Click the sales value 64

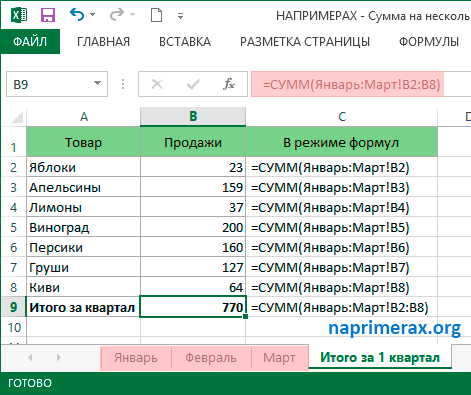click(193, 287)
